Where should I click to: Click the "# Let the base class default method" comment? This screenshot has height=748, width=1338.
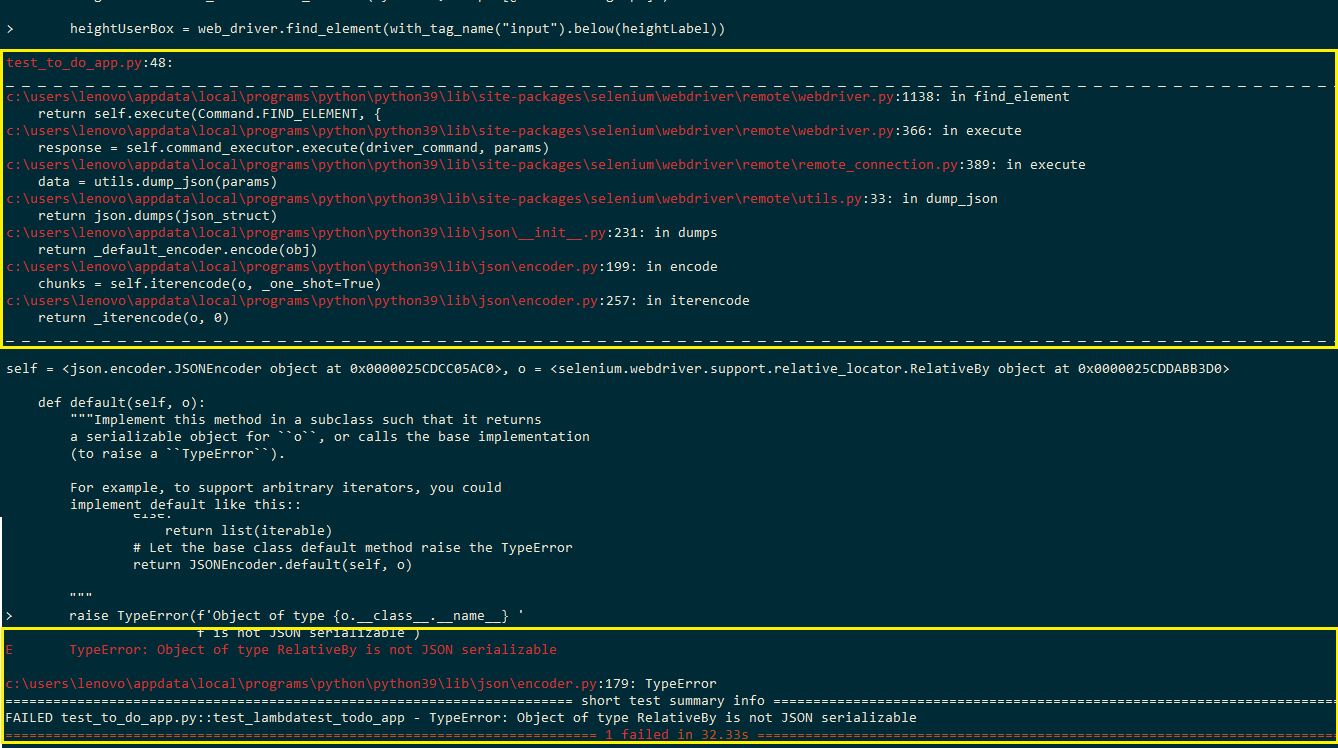(x=353, y=548)
